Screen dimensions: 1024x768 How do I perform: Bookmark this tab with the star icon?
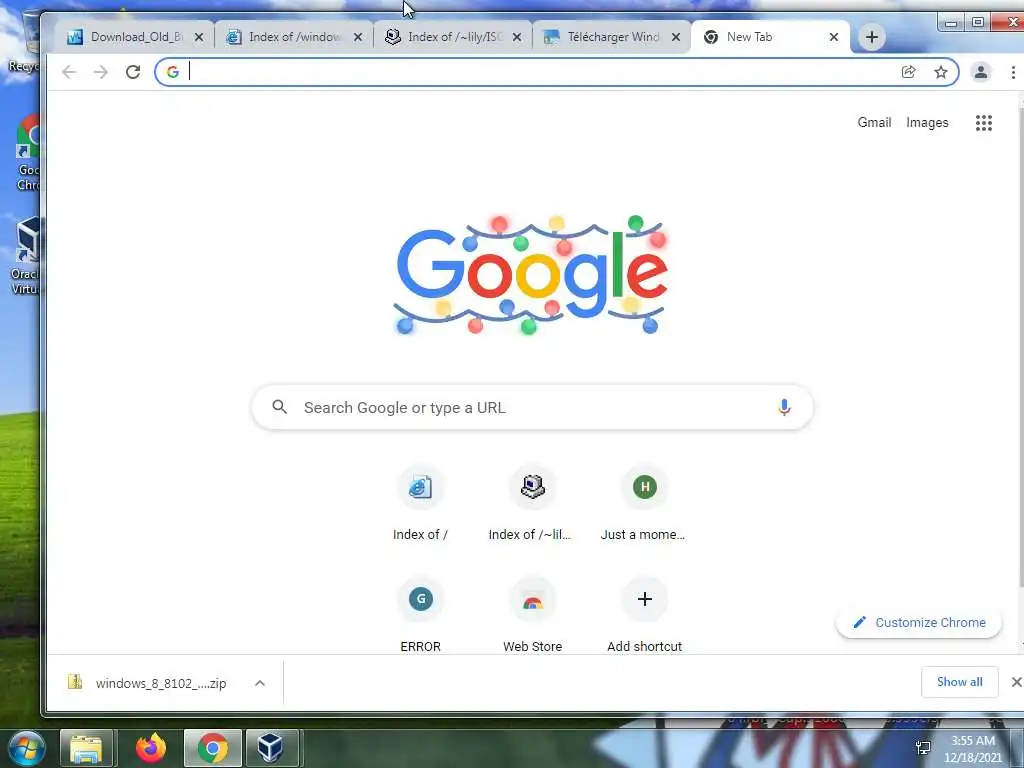pyautogui.click(x=940, y=72)
